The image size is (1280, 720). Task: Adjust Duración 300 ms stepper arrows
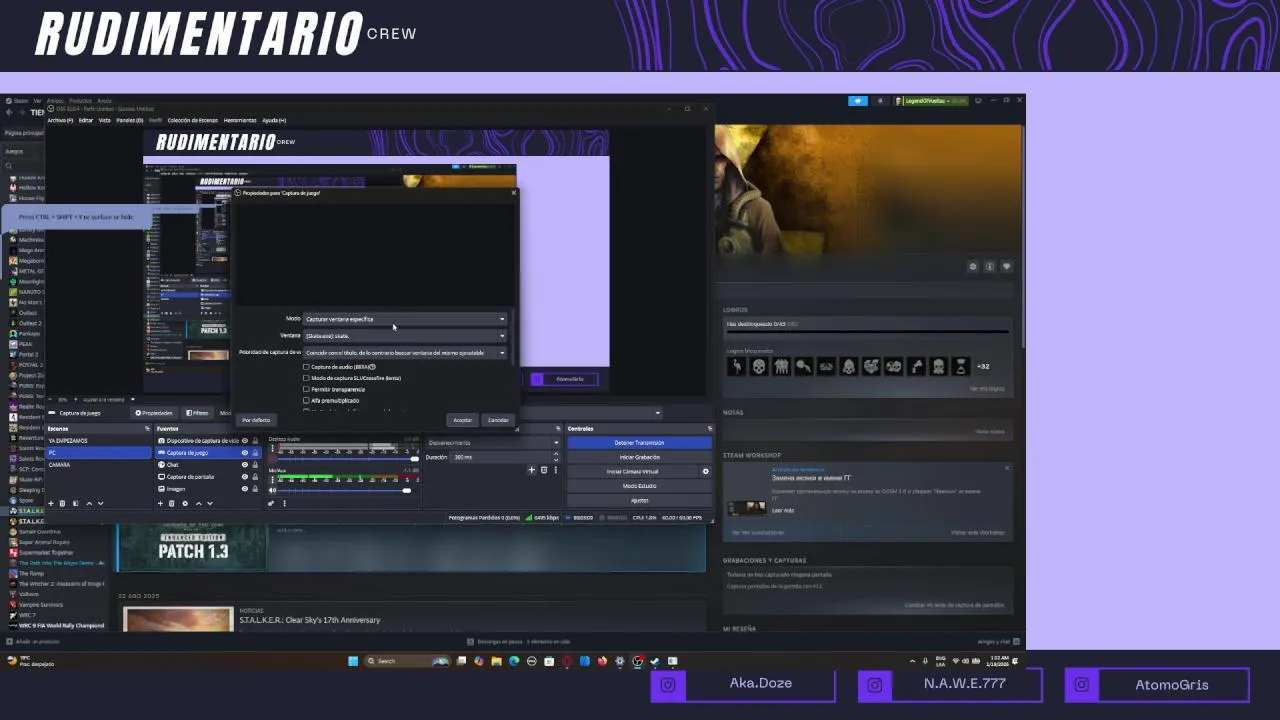[x=556, y=457]
